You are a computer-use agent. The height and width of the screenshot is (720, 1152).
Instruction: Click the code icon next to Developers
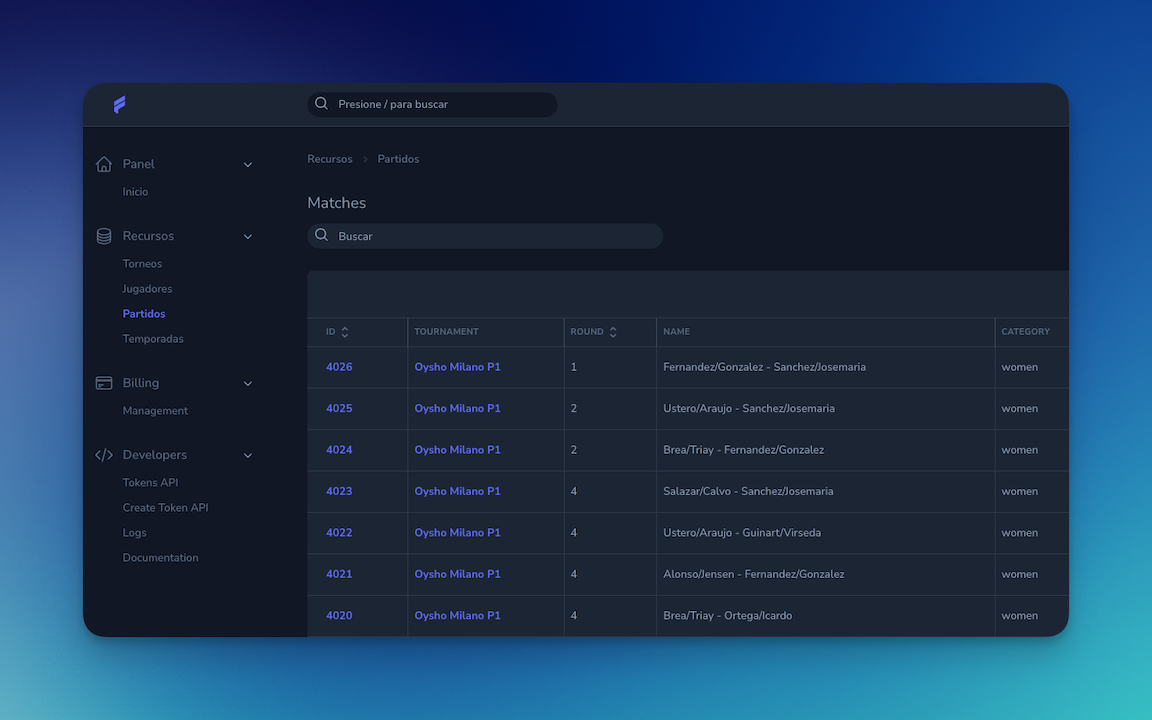(x=104, y=454)
